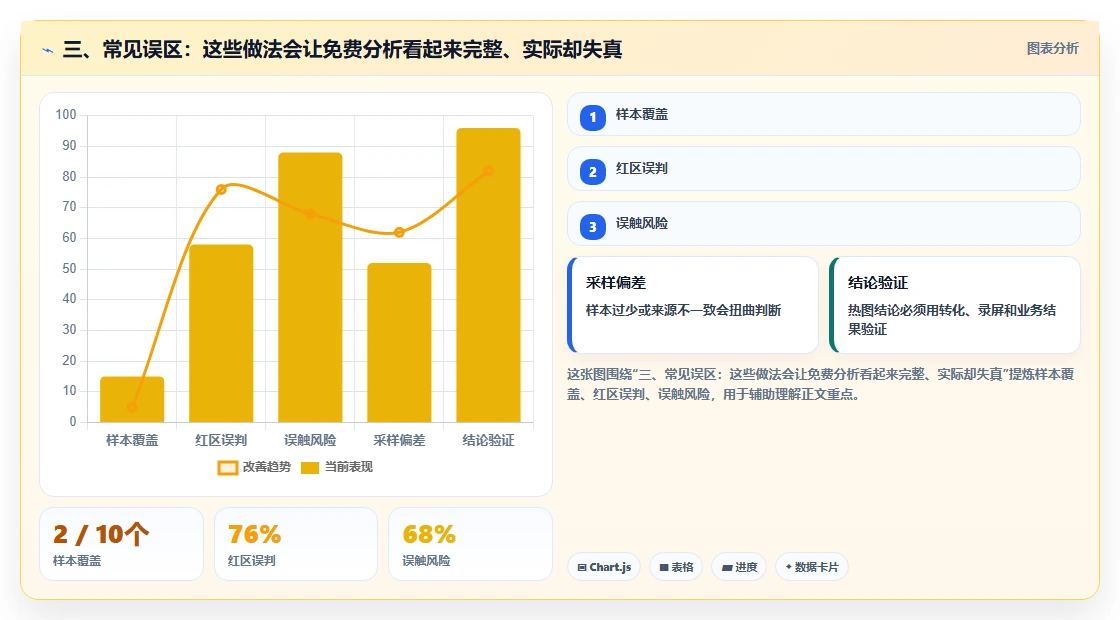Click the text 热图结论必须用转化、录屏和业务结果验证

pyautogui.click(x=952, y=320)
